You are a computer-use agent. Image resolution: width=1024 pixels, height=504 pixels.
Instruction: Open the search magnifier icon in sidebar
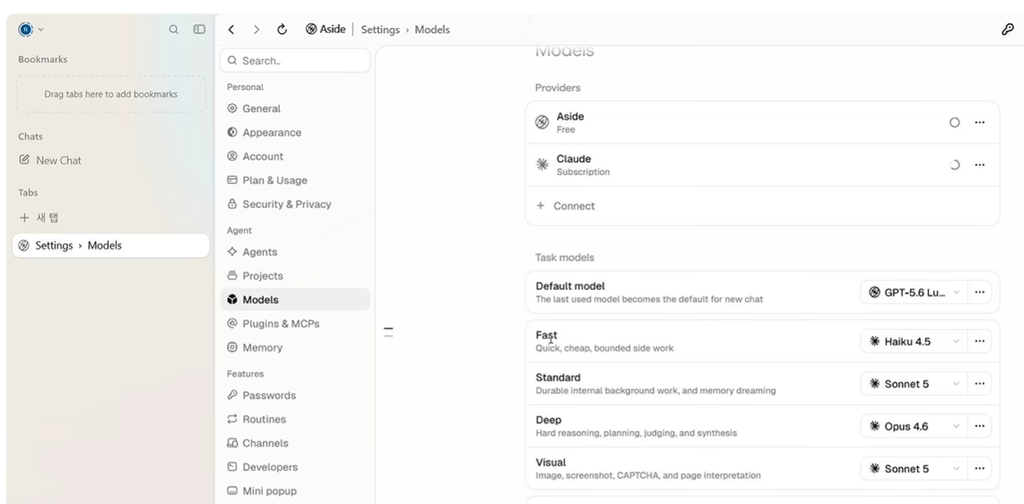174,29
